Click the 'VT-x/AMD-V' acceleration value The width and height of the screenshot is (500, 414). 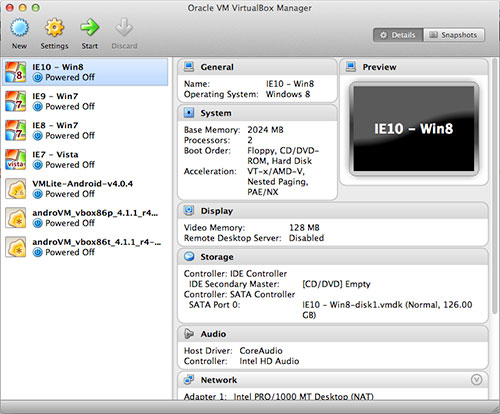tap(276, 171)
